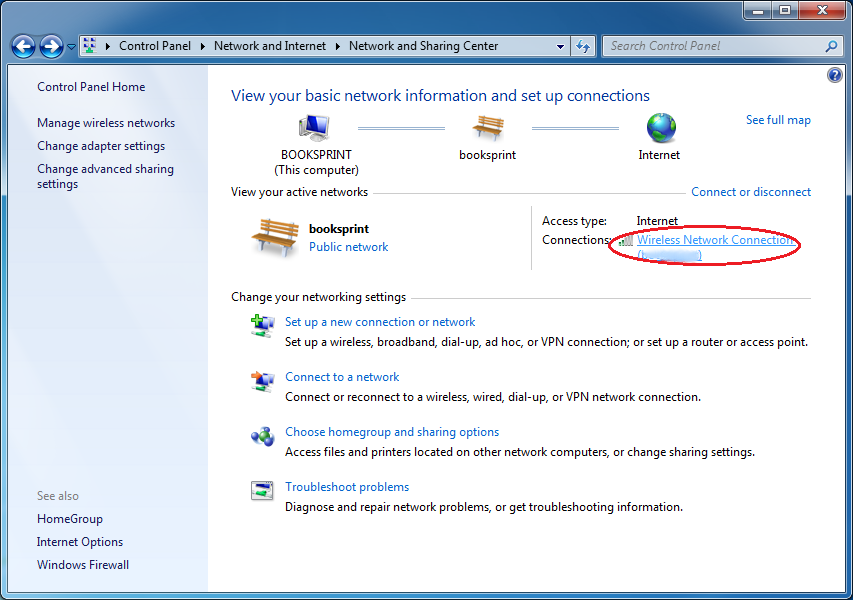This screenshot has width=853, height=600.
Task: Click the Set up new connection icon
Action: point(262,326)
